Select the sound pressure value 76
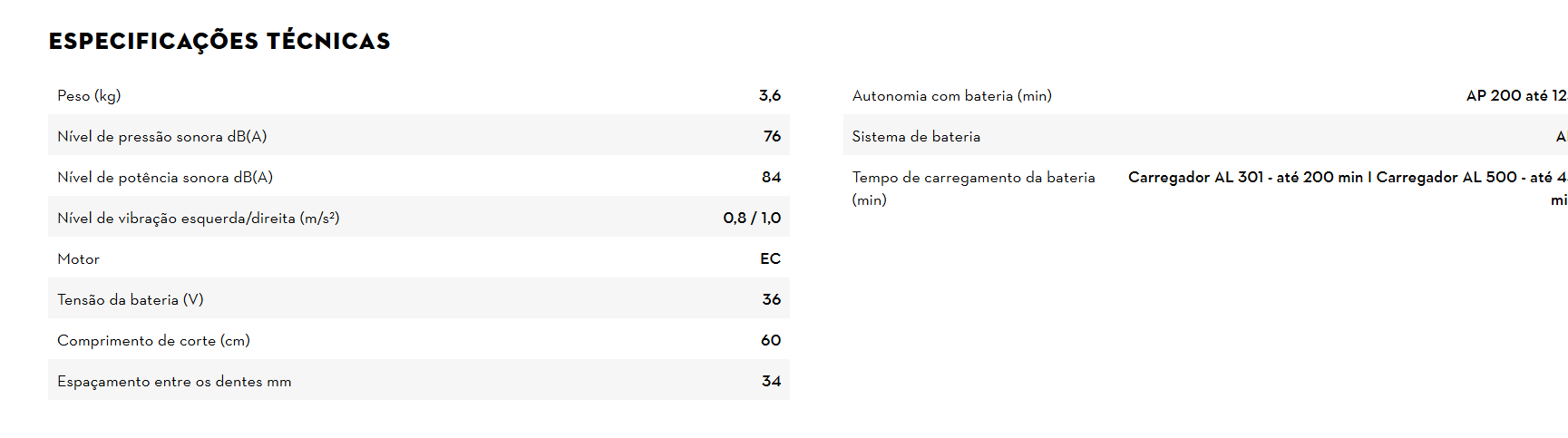The width and height of the screenshot is (1568, 438). point(772,136)
